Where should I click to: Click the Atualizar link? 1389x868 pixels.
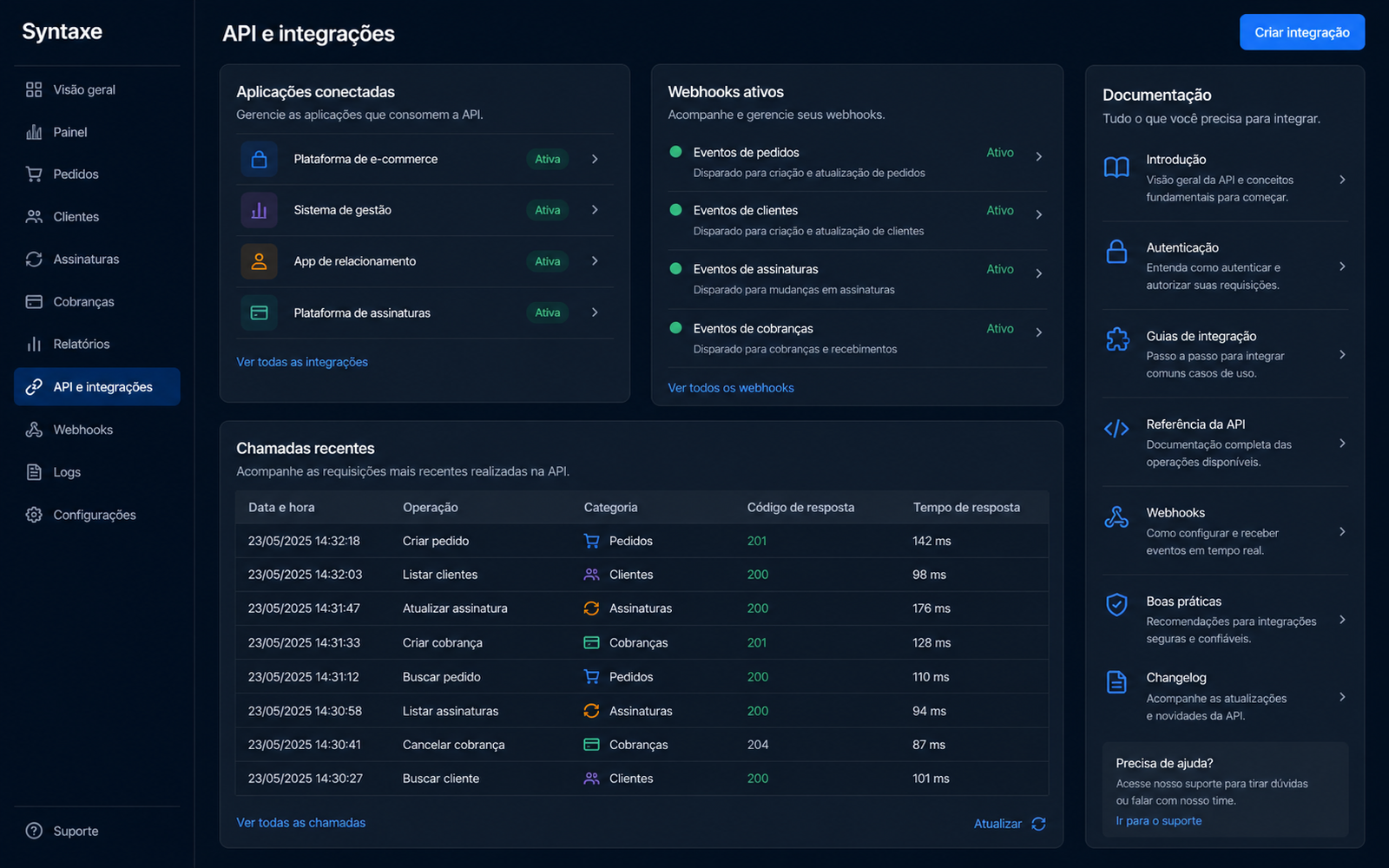(997, 824)
